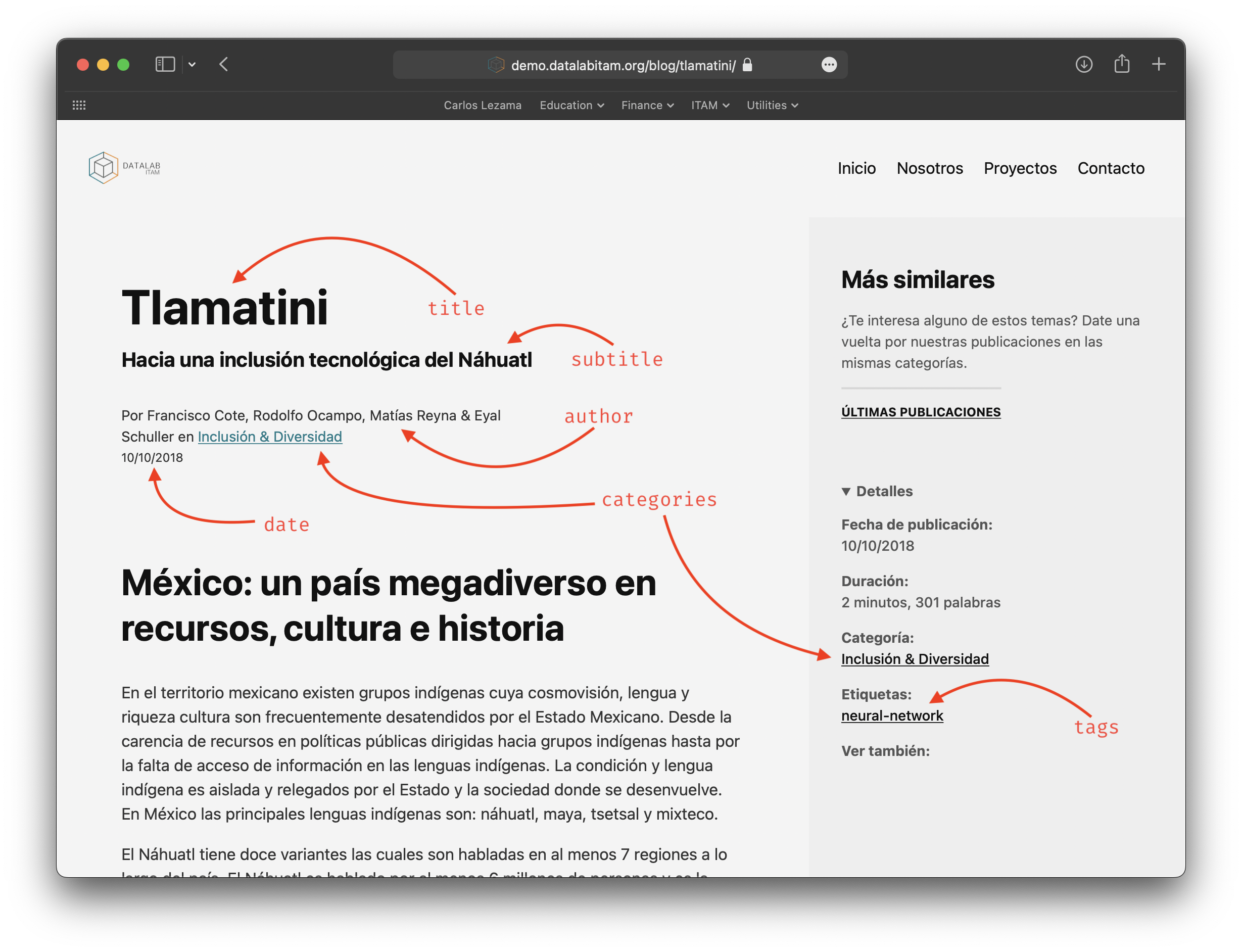
Task: Open the neural-network tag link
Action: pyautogui.click(x=892, y=716)
